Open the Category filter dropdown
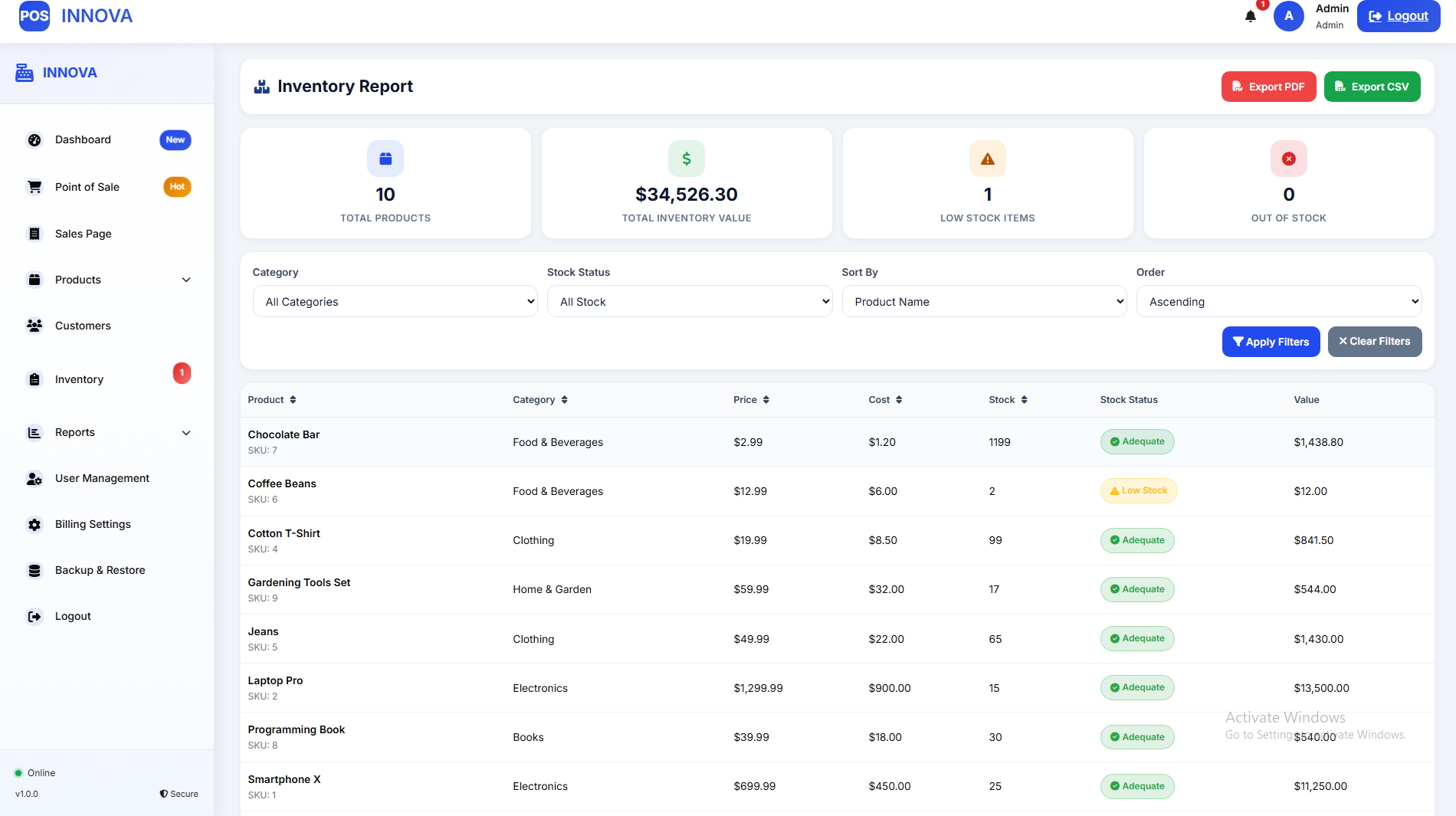 click(395, 302)
